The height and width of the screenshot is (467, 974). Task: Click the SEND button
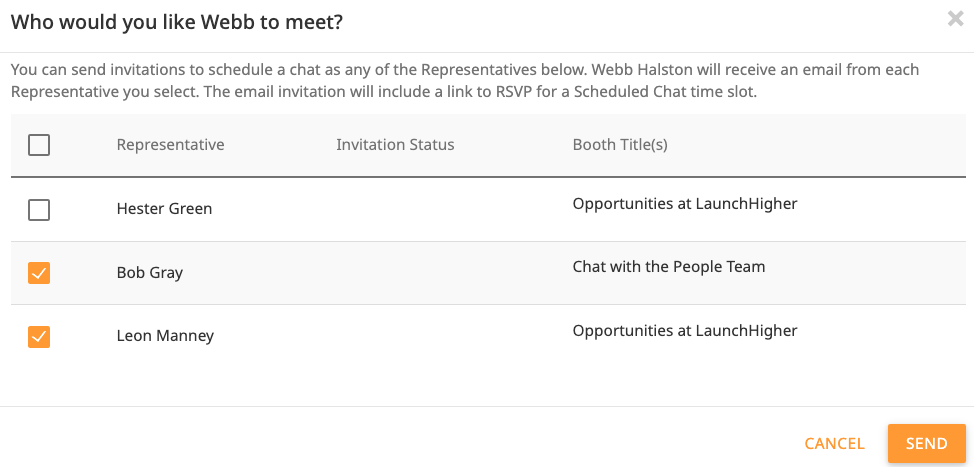pyautogui.click(x=927, y=443)
